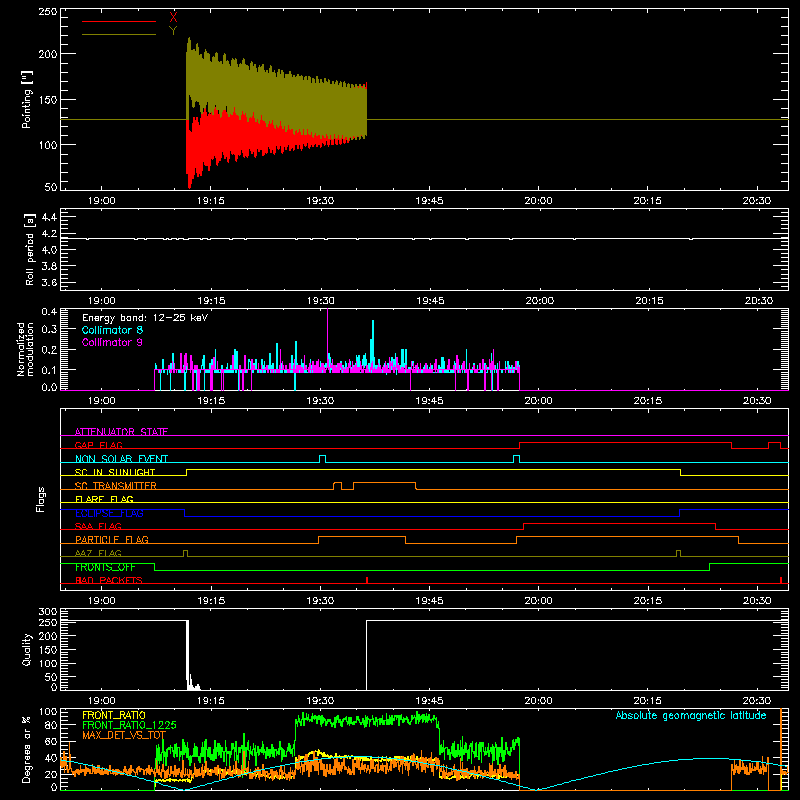Select the red 'X' legend label
Screen dimensions: 800x800
point(173,18)
